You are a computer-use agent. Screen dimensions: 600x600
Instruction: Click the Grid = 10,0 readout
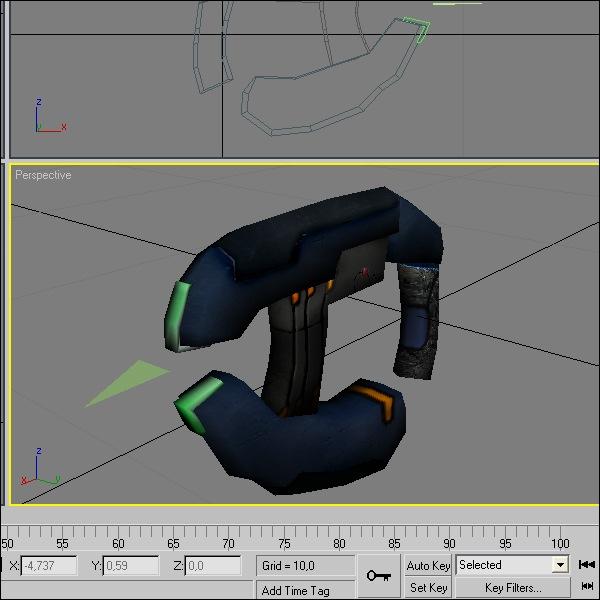pos(305,566)
